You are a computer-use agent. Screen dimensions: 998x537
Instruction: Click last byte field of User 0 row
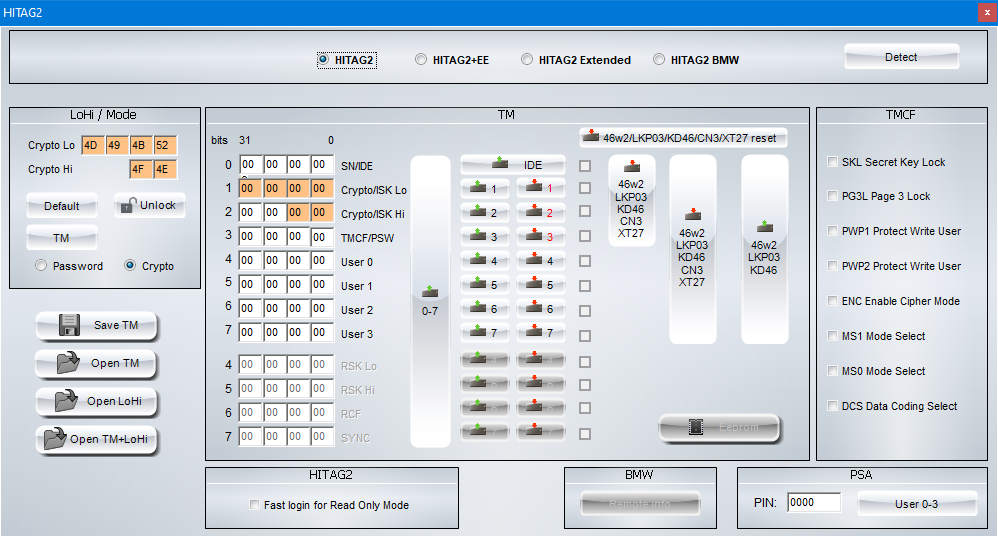(x=322, y=261)
